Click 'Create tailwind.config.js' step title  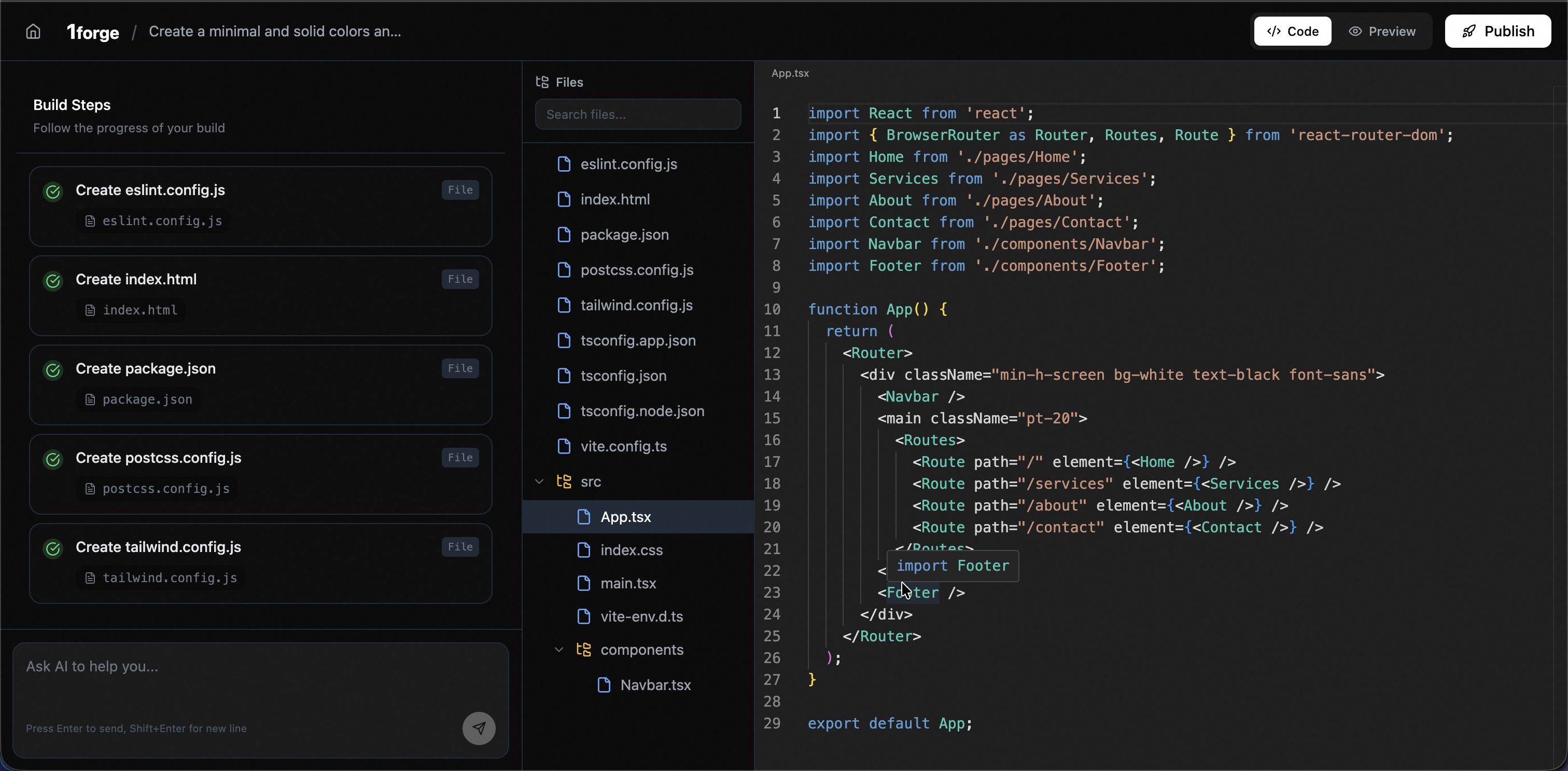158,547
